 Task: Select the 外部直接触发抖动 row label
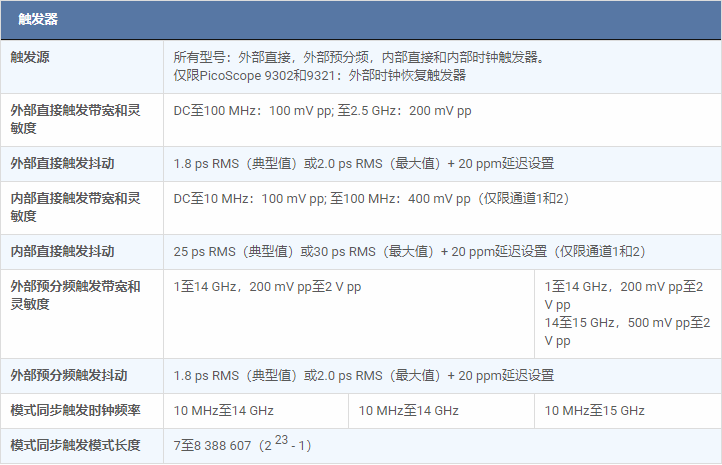click(x=61, y=163)
